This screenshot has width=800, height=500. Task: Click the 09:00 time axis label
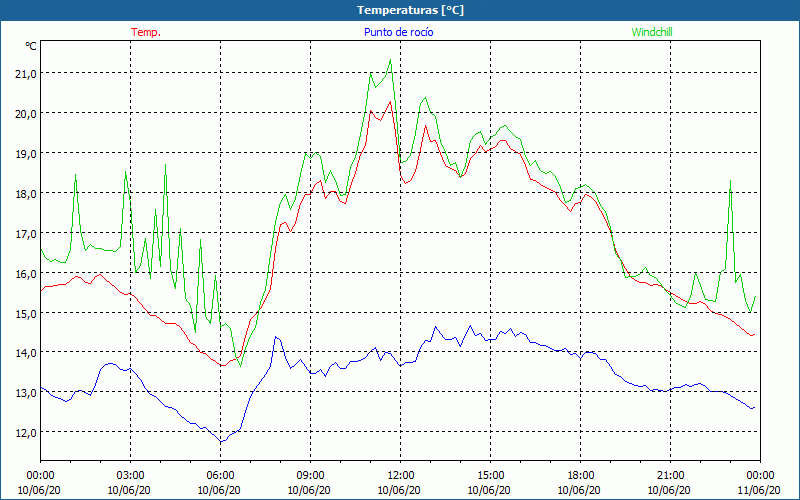[x=310, y=476]
